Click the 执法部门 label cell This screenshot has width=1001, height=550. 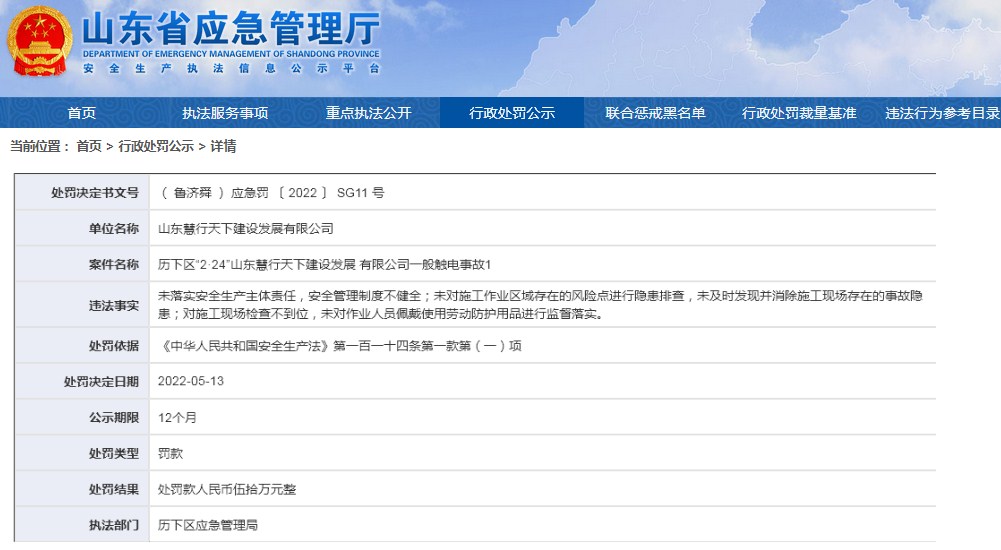(x=82, y=525)
